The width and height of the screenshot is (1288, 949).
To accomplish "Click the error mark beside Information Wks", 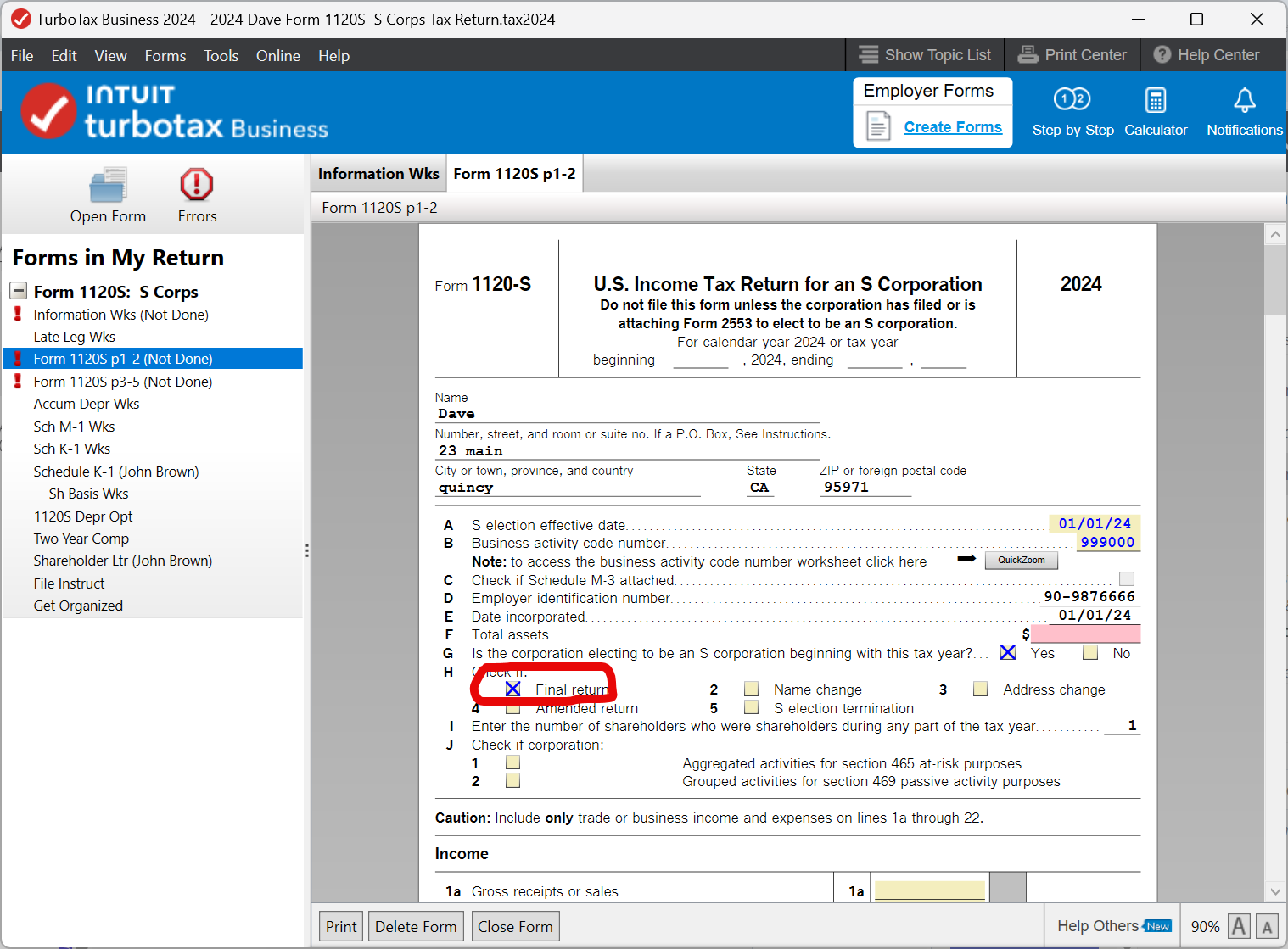I will tap(18, 314).
